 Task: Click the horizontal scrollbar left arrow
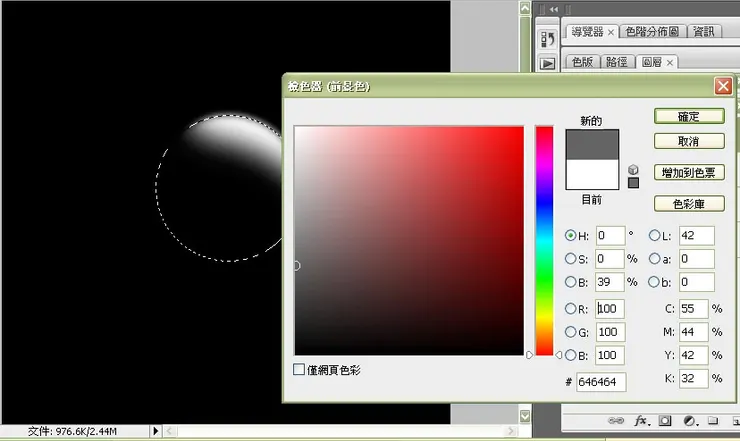pyautogui.click(x=170, y=431)
